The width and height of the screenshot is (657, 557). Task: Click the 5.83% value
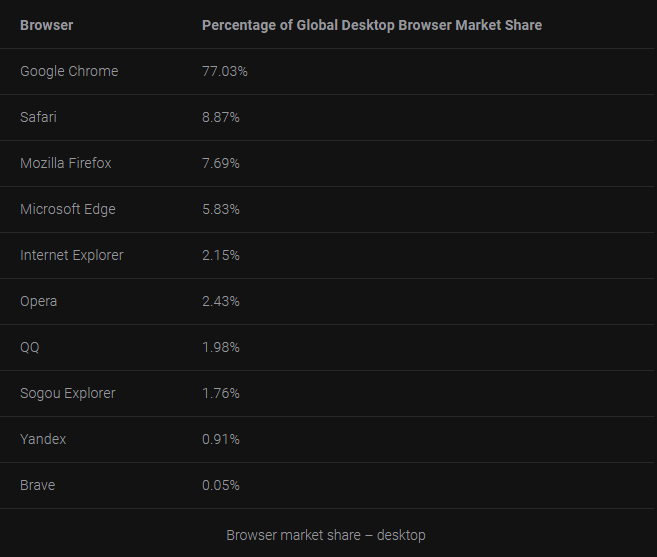click(x=220, y=209)
